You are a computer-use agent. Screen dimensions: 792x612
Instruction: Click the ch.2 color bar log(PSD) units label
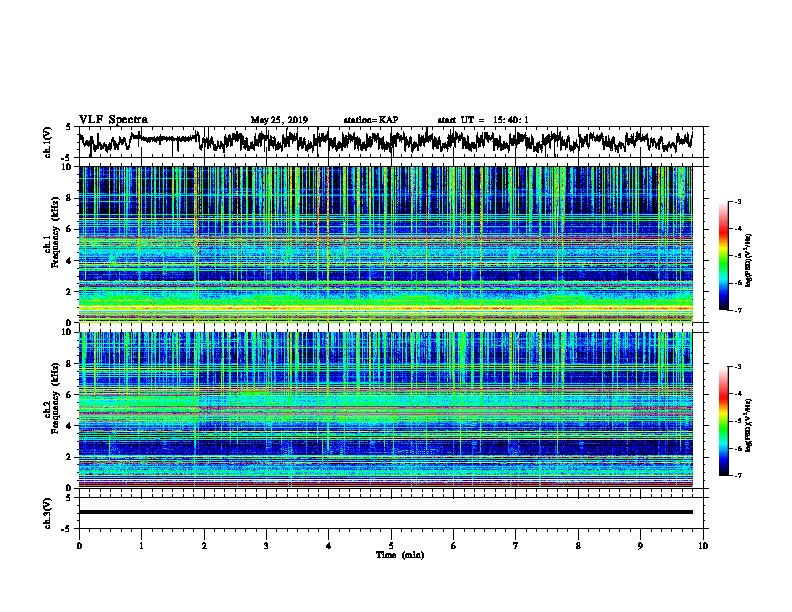[749, 425]
